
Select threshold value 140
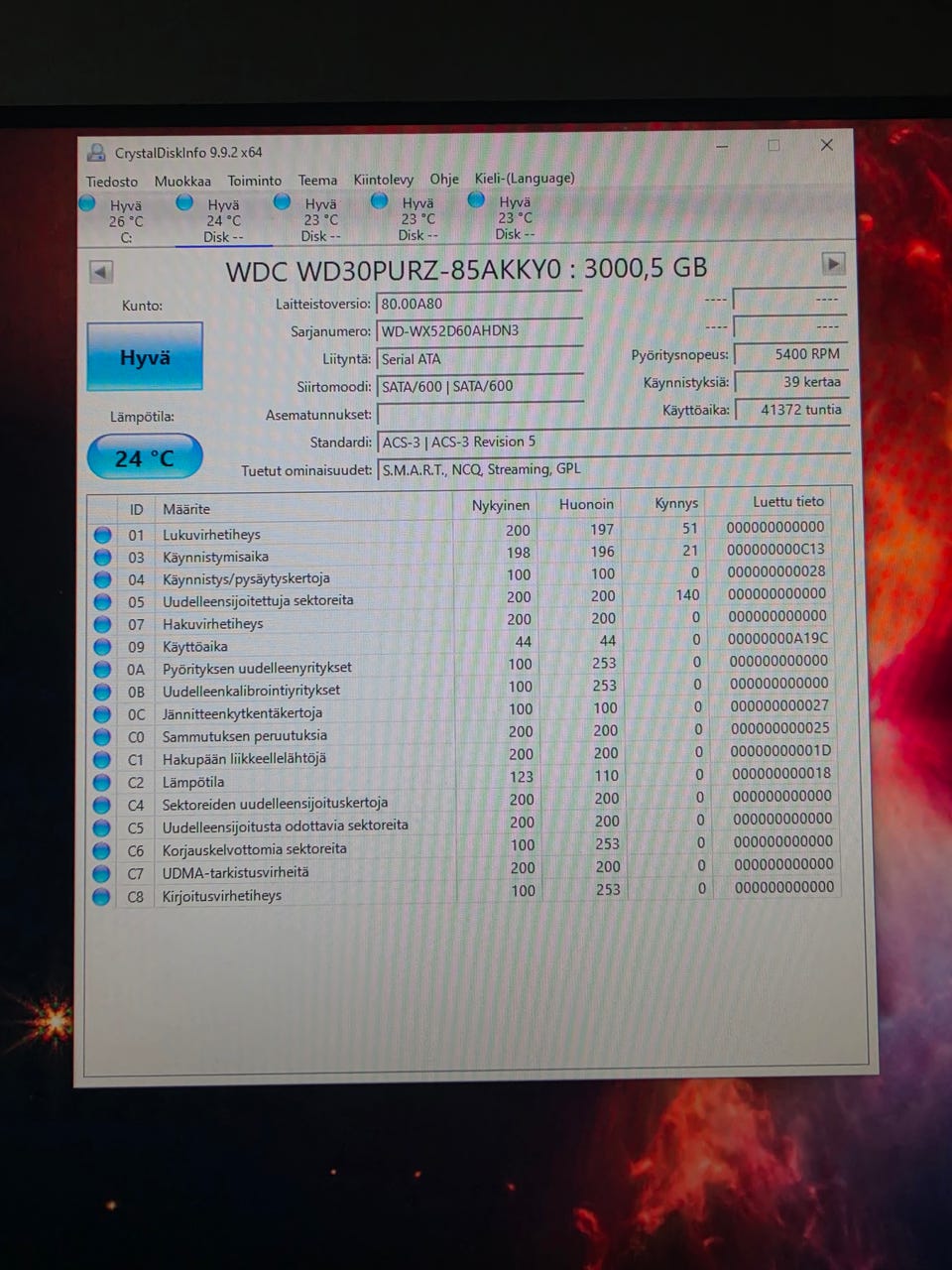(688, 594)
